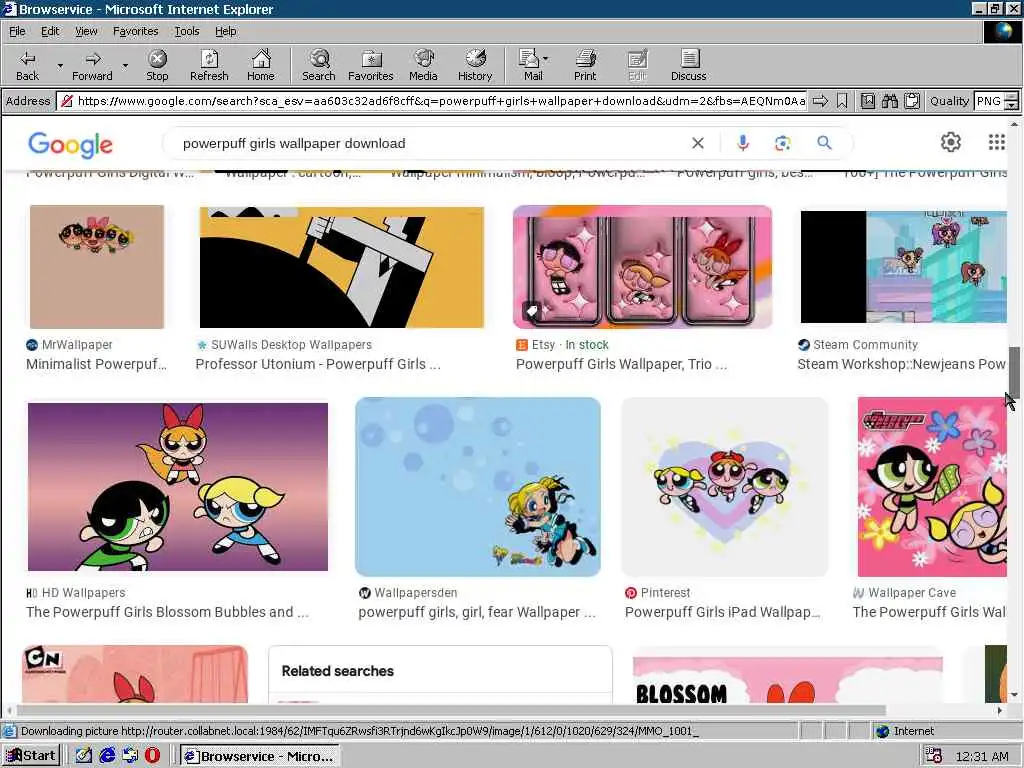1024x768 pixels.
Task: Open 'Minimalist Powerpuf...' result link
Action: (x=96, y=364)
